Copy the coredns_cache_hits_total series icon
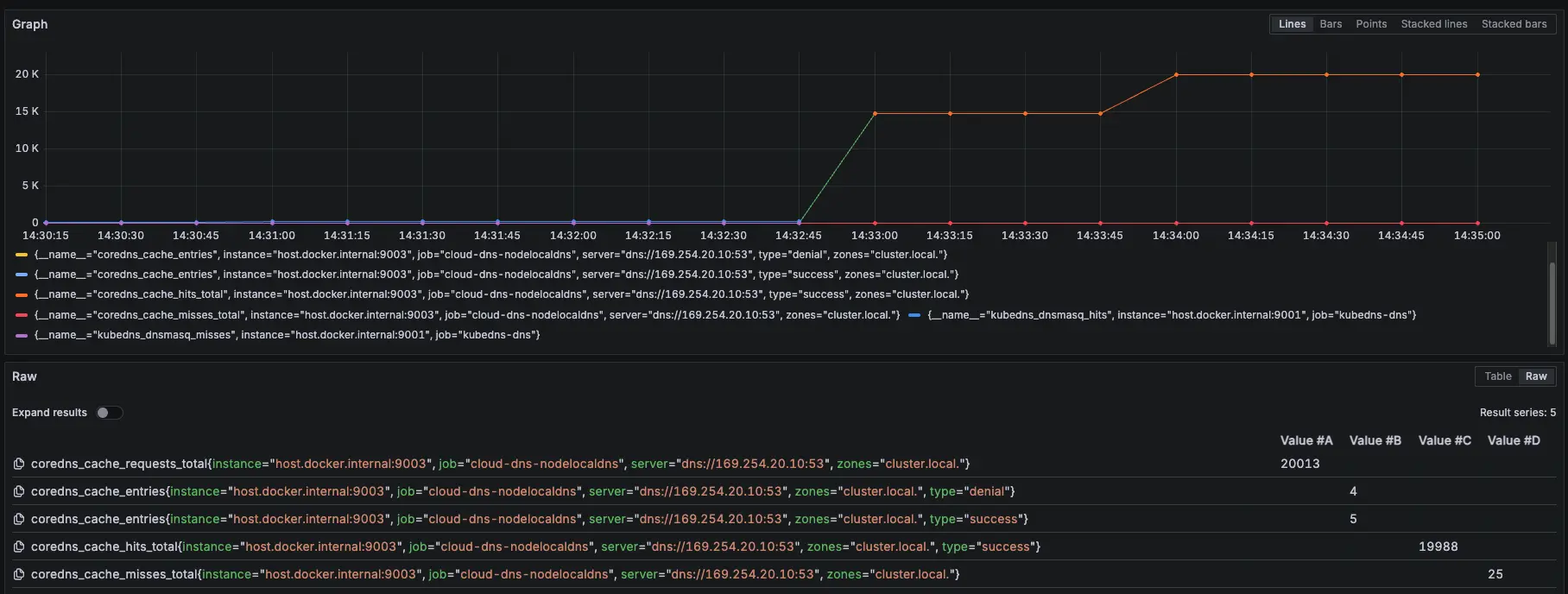This screenshot has width=1568, height=594. 19,547
